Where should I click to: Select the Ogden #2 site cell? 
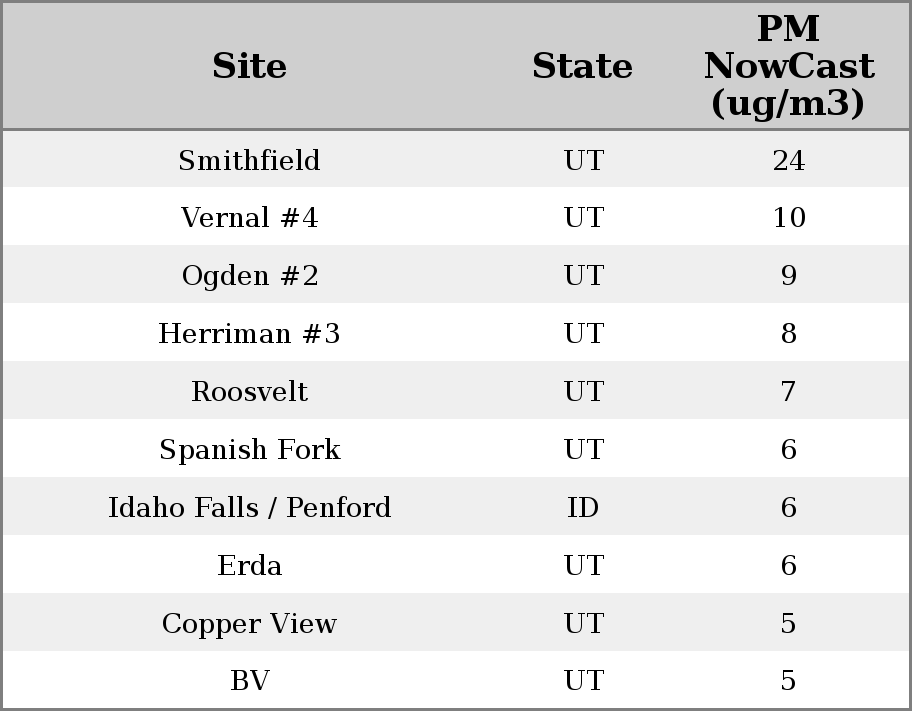coord(249,276)
